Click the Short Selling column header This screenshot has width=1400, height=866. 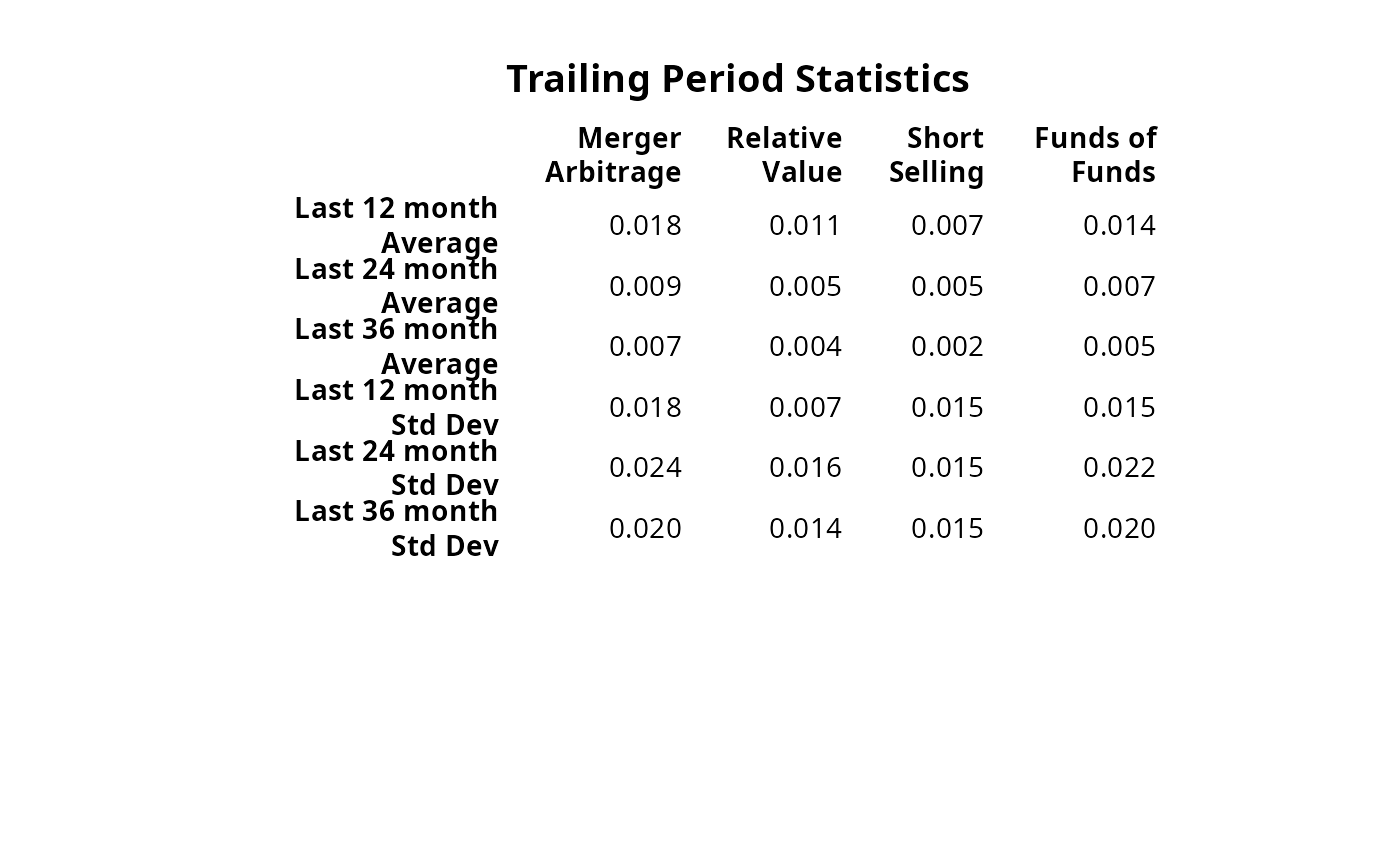[x=936, y=155]
